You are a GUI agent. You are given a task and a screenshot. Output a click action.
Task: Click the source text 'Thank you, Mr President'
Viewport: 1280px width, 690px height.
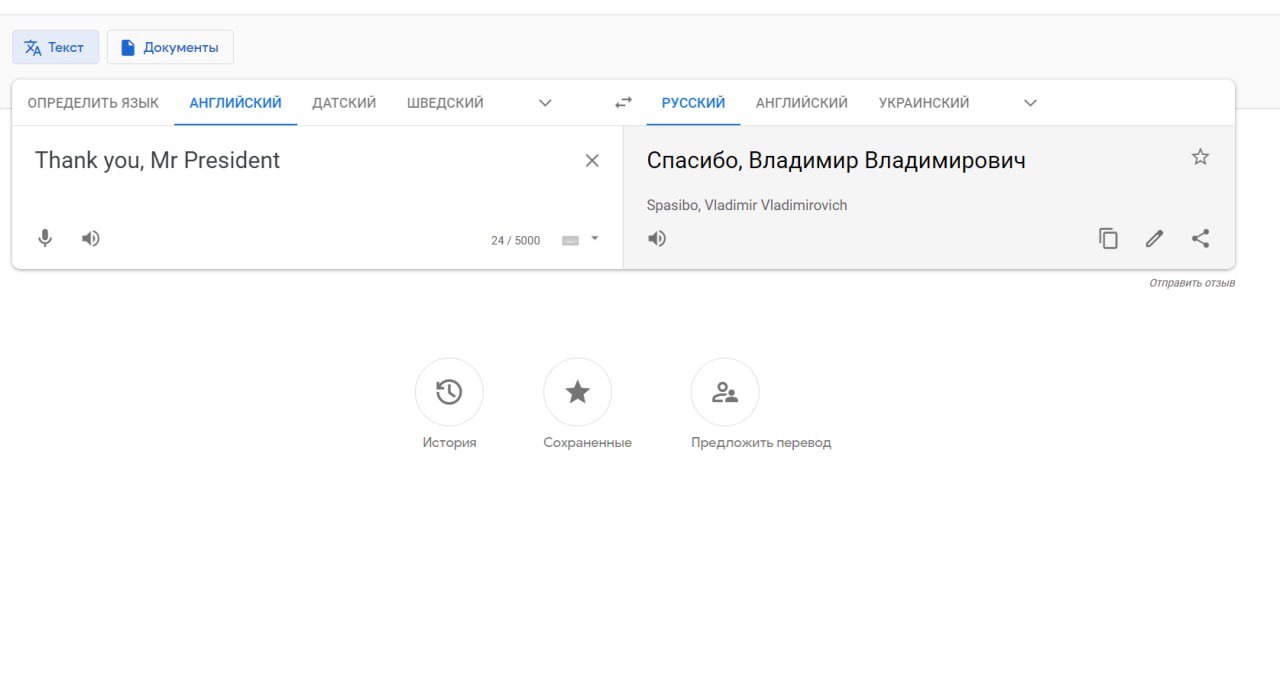tap(157, 160)
